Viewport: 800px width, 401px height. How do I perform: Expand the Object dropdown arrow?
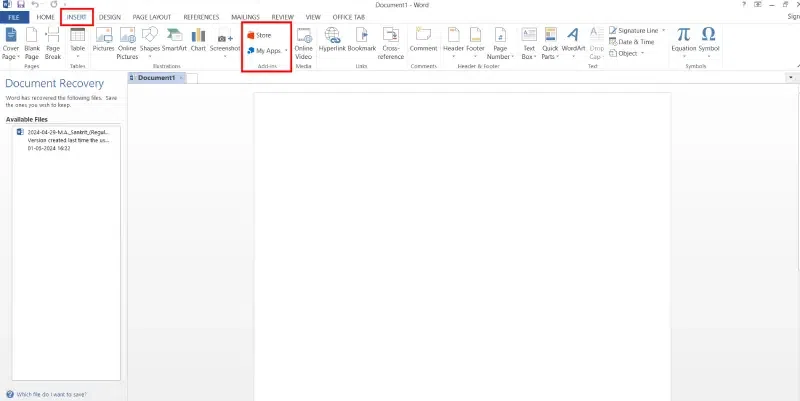click(x=642, y=53)
